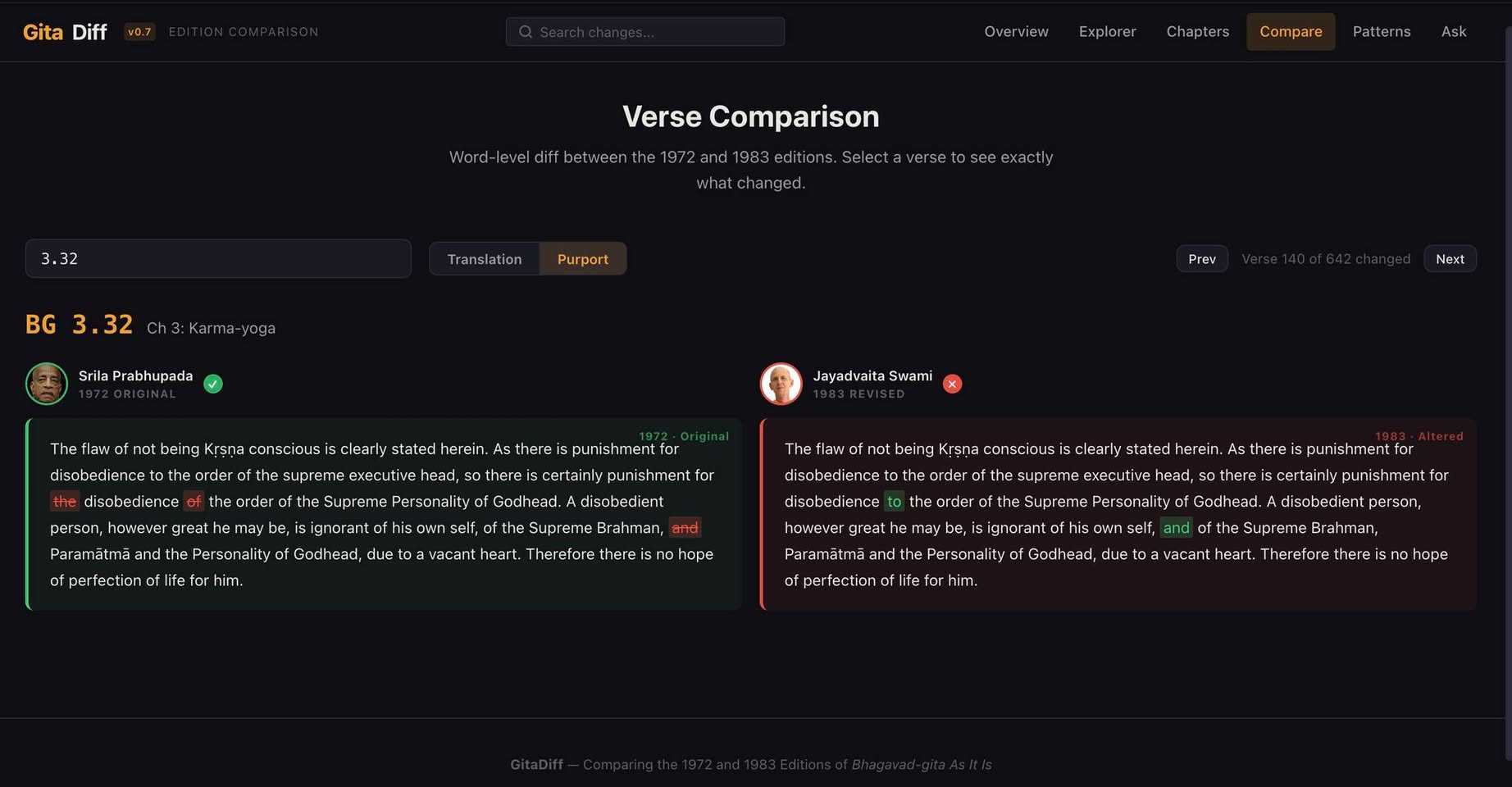
Task: Go to the next changed verse
Action: click(x=1450, y=259)
